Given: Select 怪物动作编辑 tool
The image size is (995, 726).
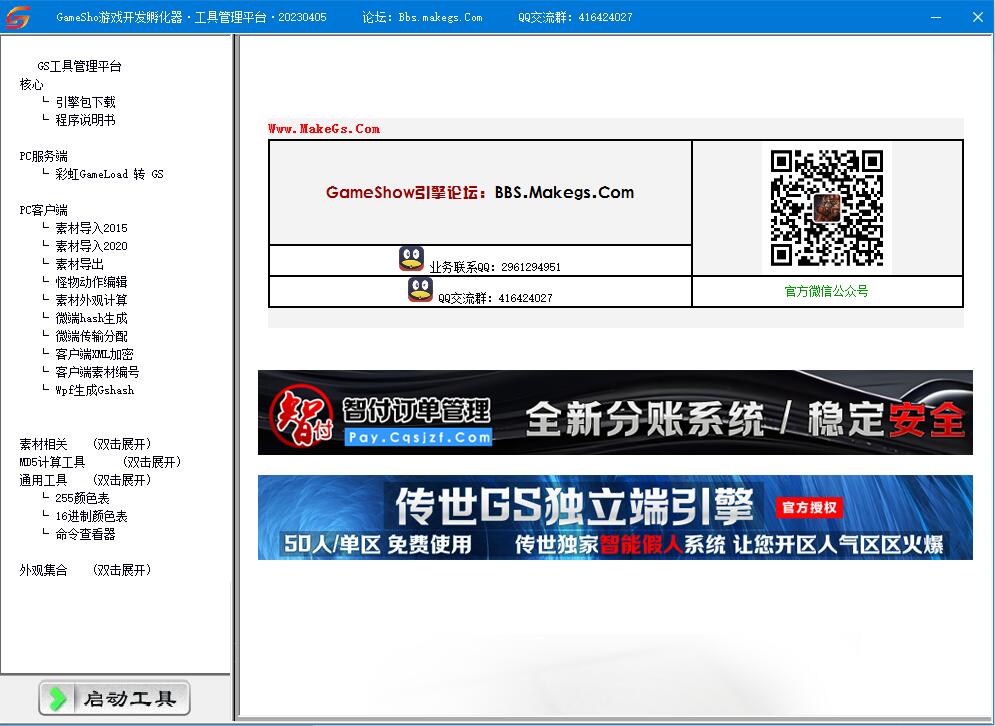Looking at the screenshot, I should (x=91, y=282).
